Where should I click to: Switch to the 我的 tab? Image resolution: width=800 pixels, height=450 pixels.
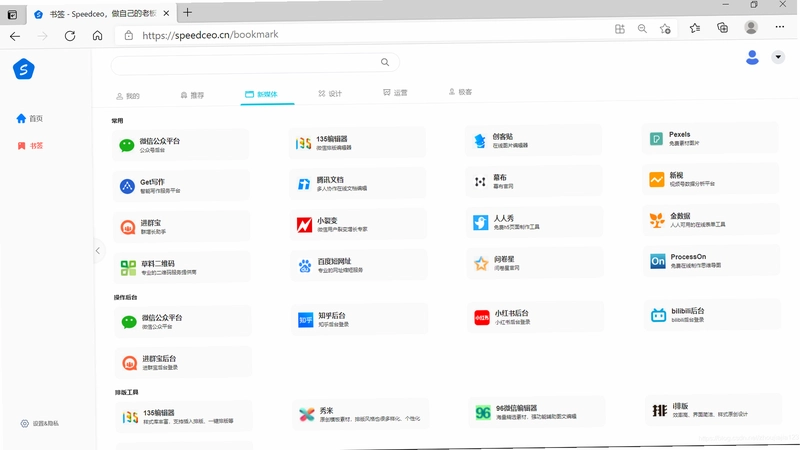pos(128,96)
